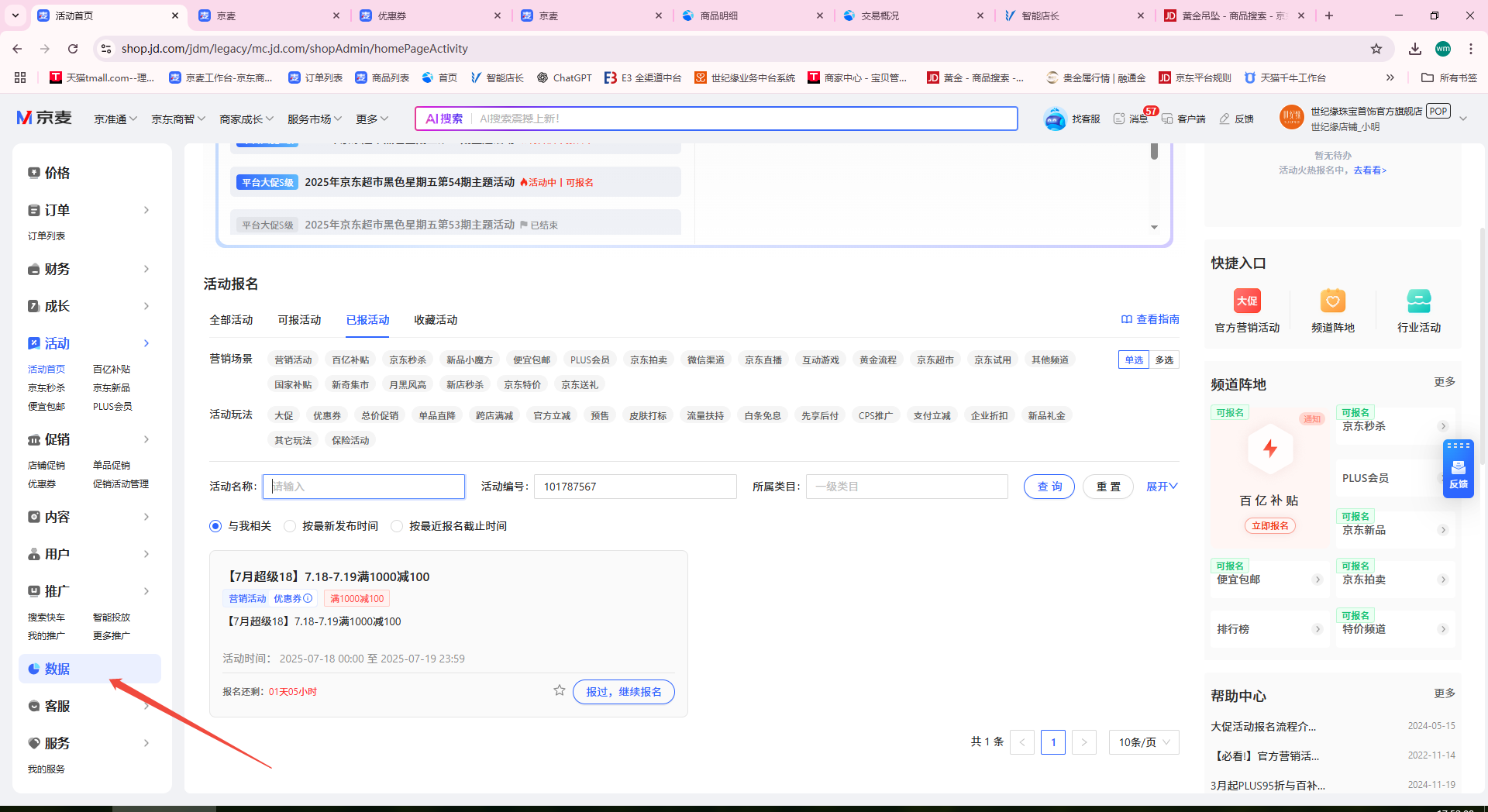The image size is (1488, 812).
Task: Expand the 京准通 top navigation menu
Action: tap(115, 119)
